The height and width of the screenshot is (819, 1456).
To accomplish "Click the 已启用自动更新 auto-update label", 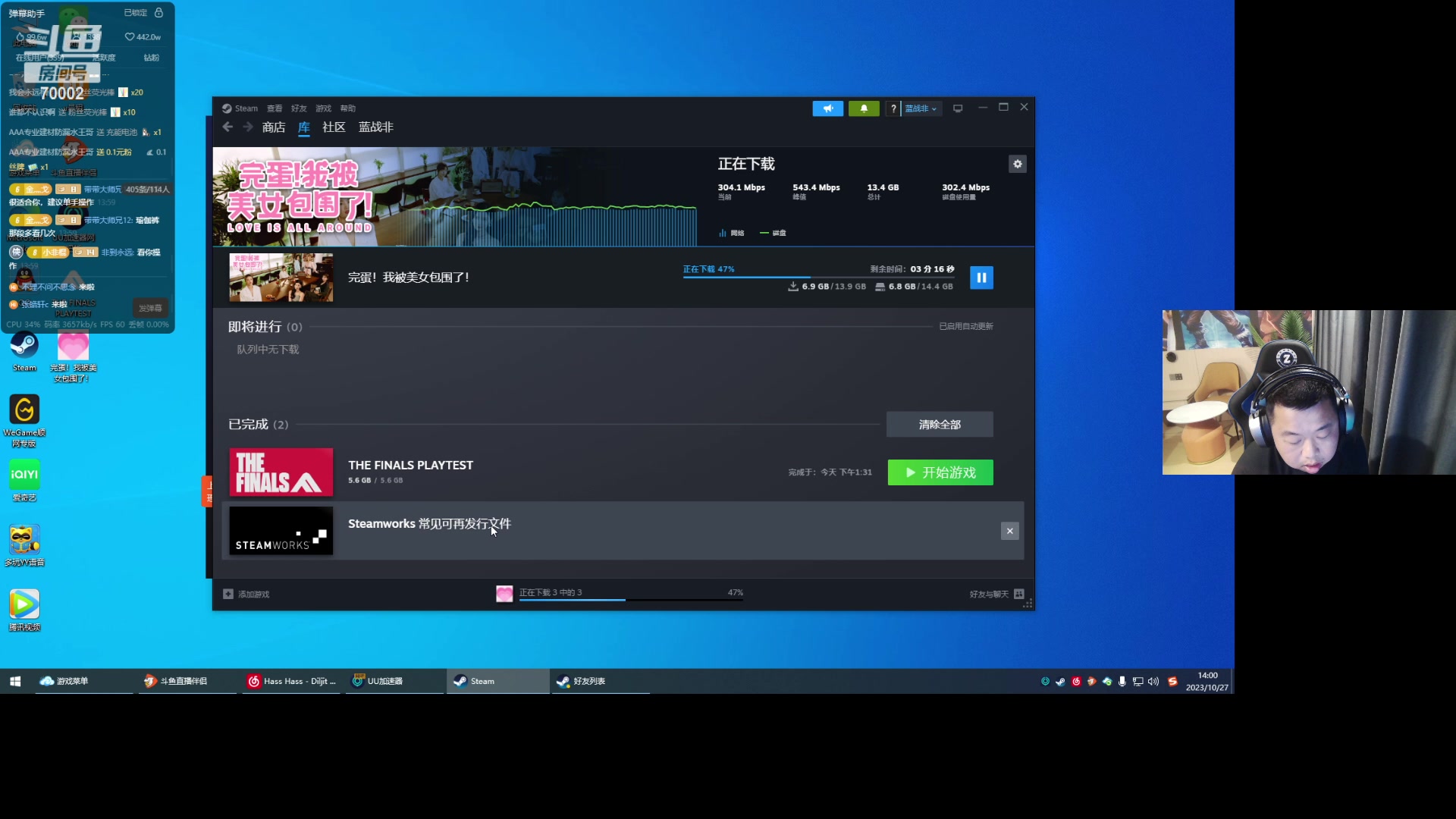I will (x=966, y=327).
